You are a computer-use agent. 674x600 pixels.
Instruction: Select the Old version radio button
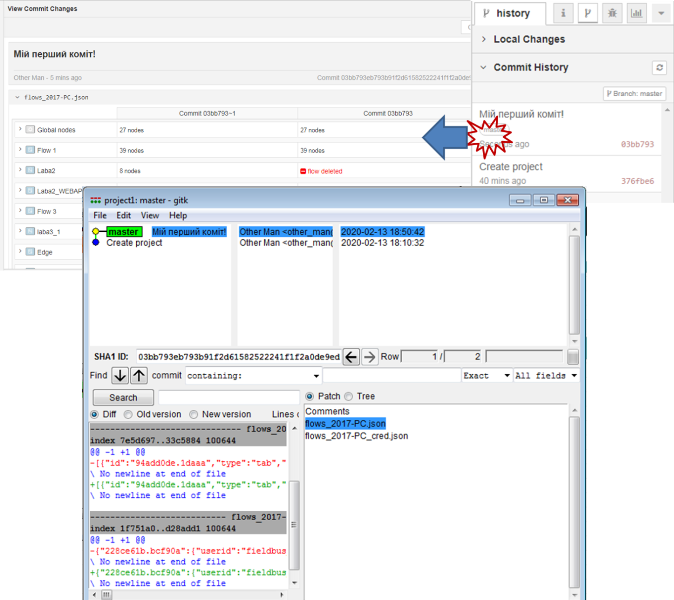click(x=129, y=414)
